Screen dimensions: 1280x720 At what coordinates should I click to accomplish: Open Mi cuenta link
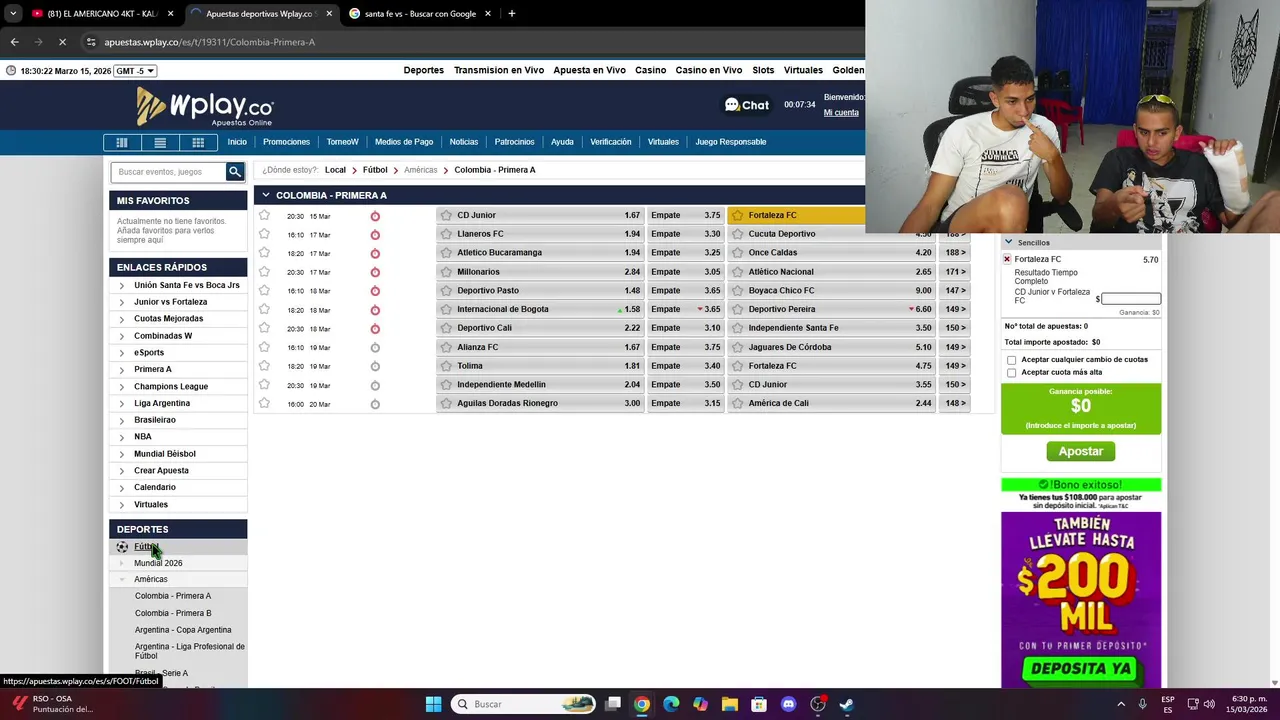[x=841, y=113]
